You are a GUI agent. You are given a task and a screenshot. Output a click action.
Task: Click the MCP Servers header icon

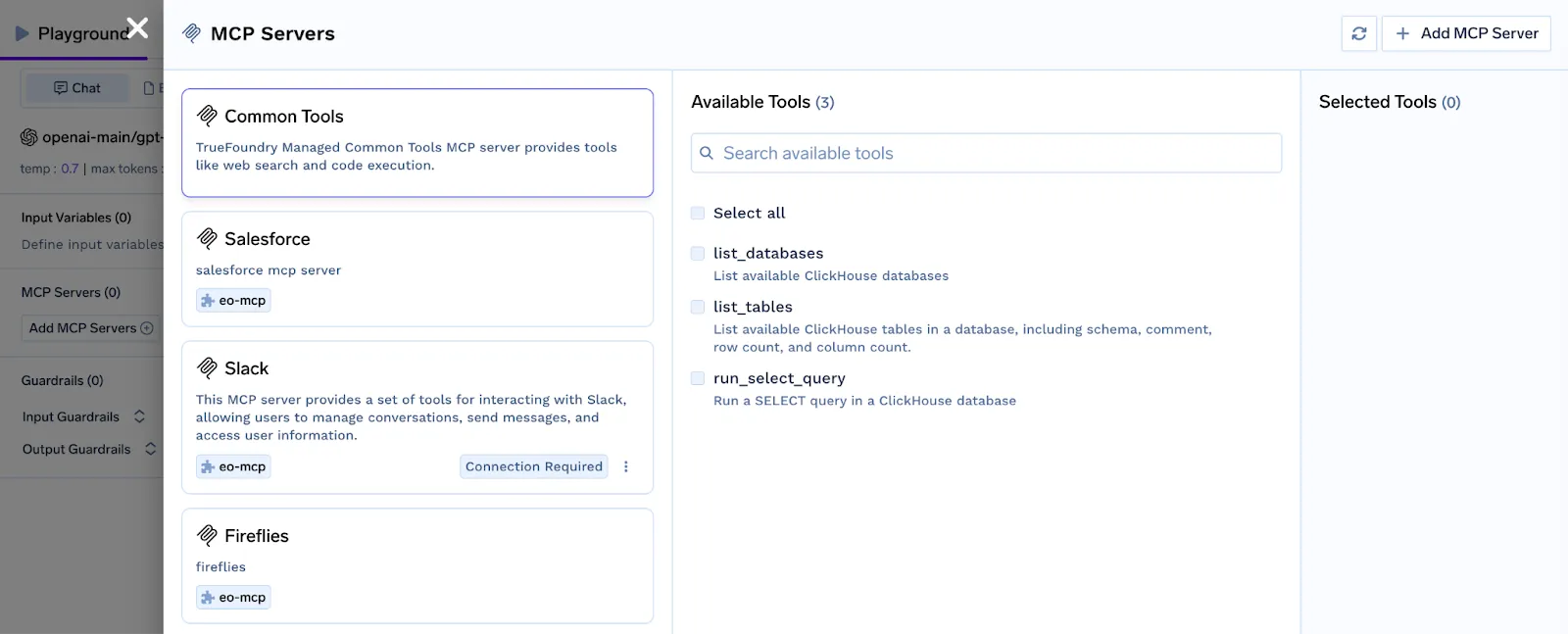click(x=192, y=33)
